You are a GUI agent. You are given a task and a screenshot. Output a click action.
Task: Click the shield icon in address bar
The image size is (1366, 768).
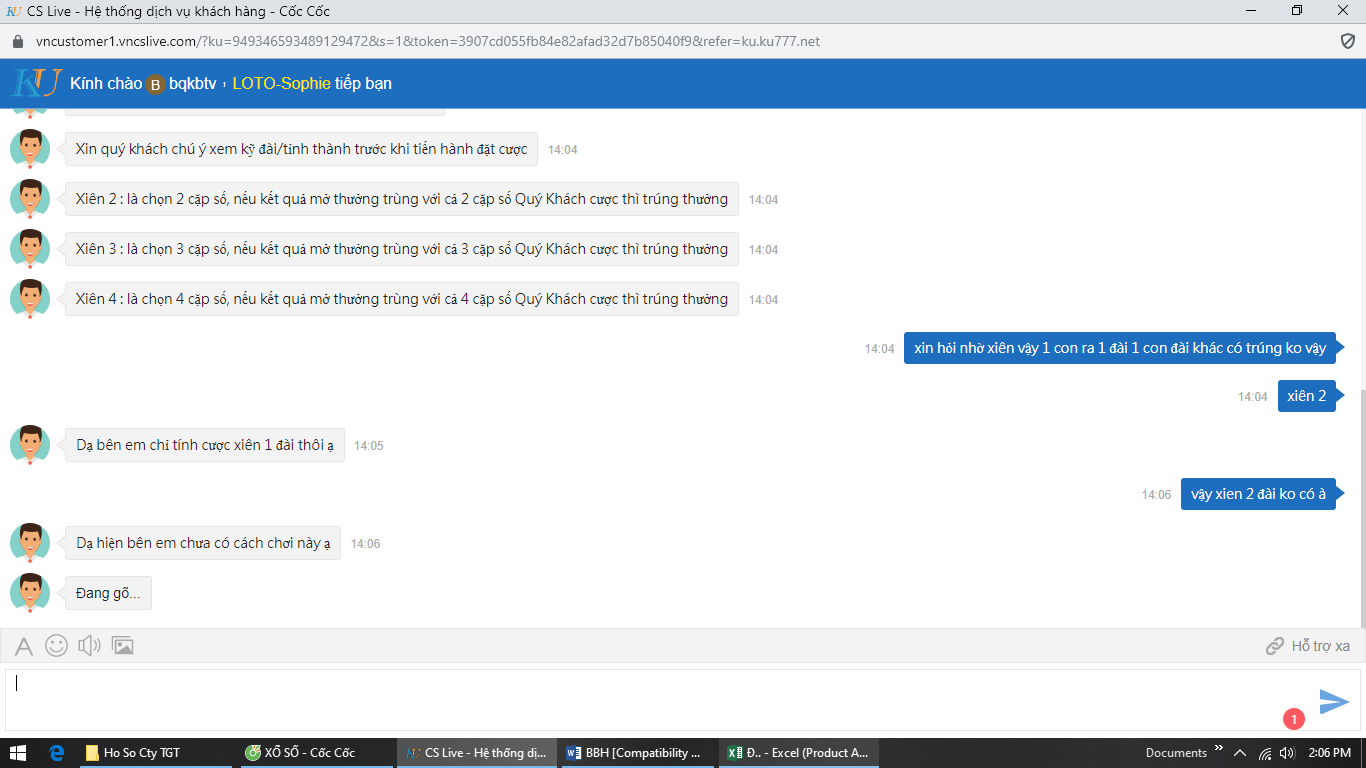pyautogui.click(x=1347, y=41)
